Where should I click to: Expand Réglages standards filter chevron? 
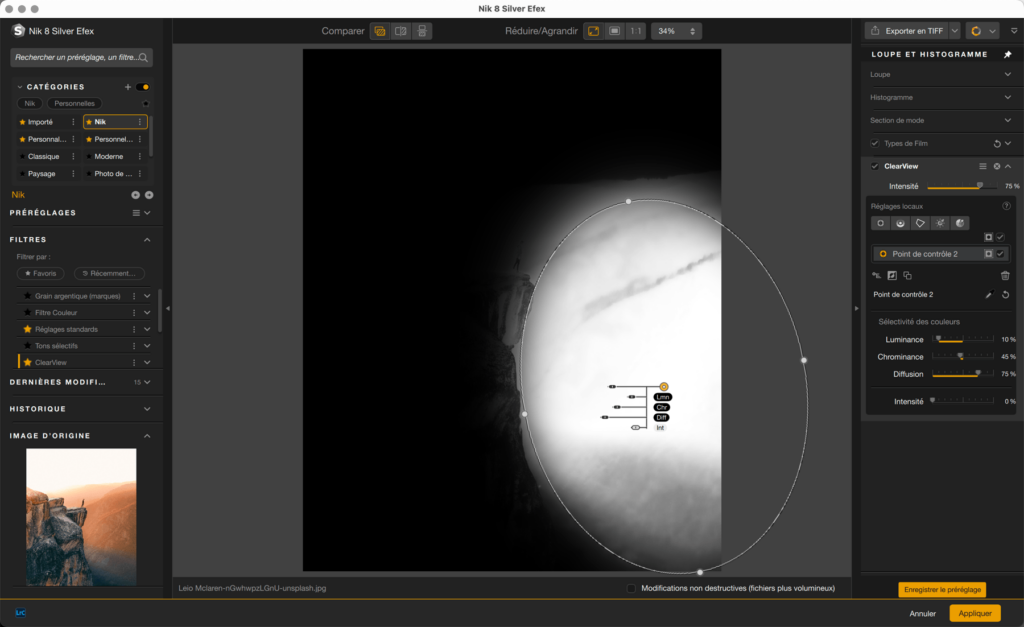tap(147, 329)
